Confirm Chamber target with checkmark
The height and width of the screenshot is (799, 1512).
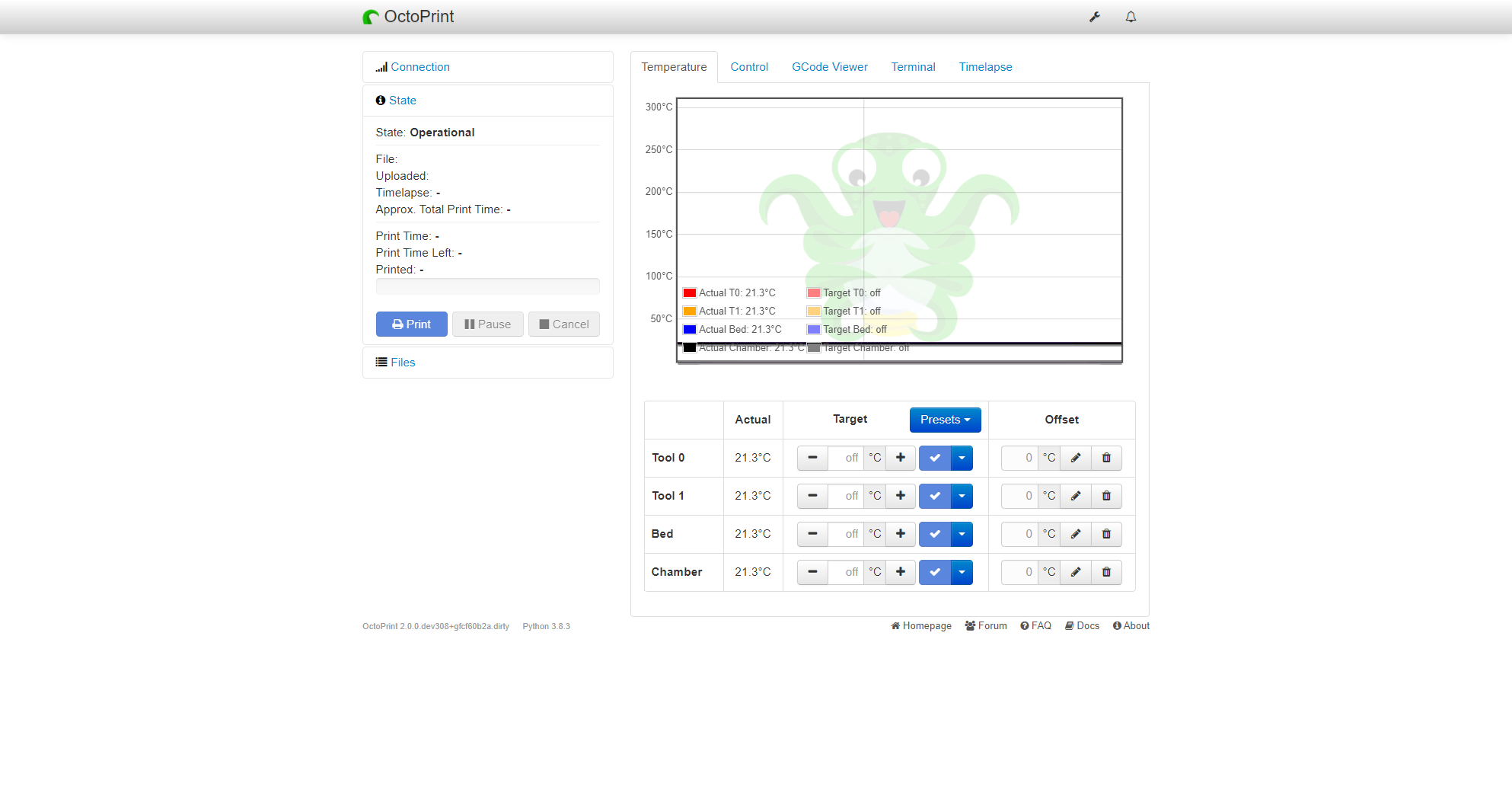[935, 572]
